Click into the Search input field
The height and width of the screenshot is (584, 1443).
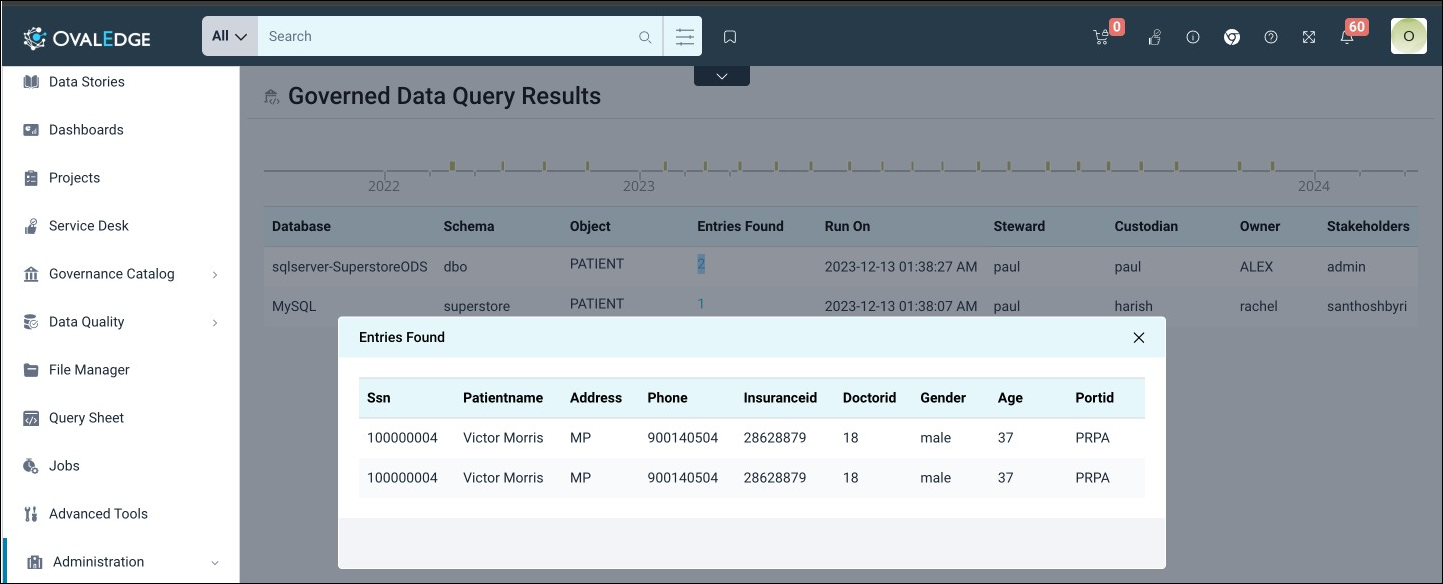tap(448, 36)
